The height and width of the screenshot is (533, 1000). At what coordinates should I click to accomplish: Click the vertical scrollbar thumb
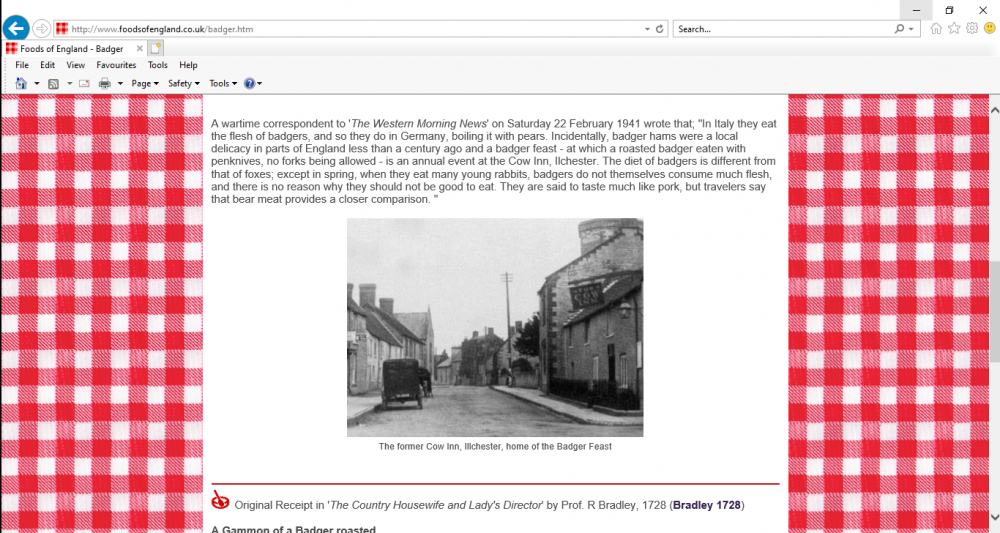(994, 312)
